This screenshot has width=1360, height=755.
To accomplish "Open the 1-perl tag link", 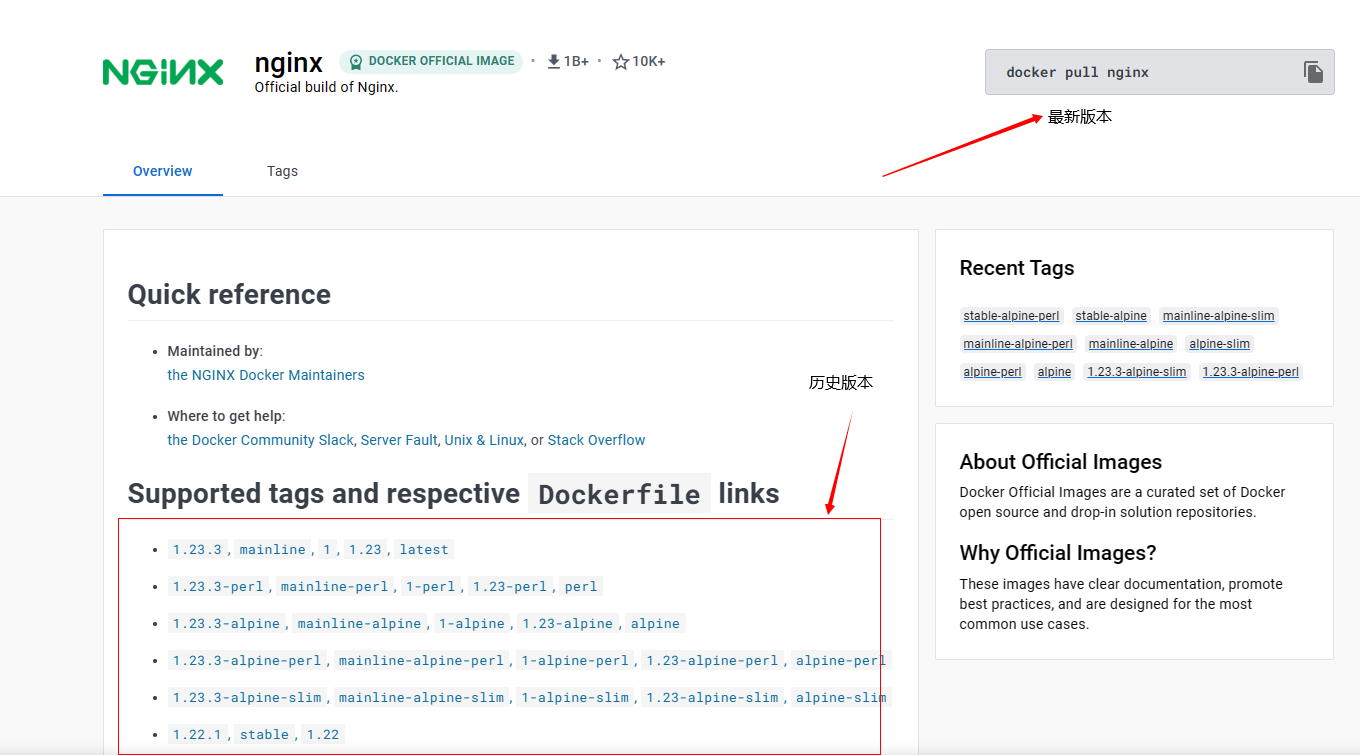I will pos(431,586).
